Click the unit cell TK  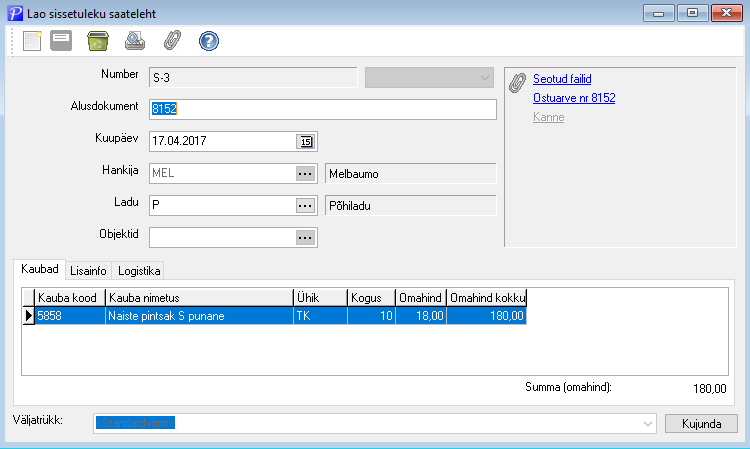click(x=320, y=316)
